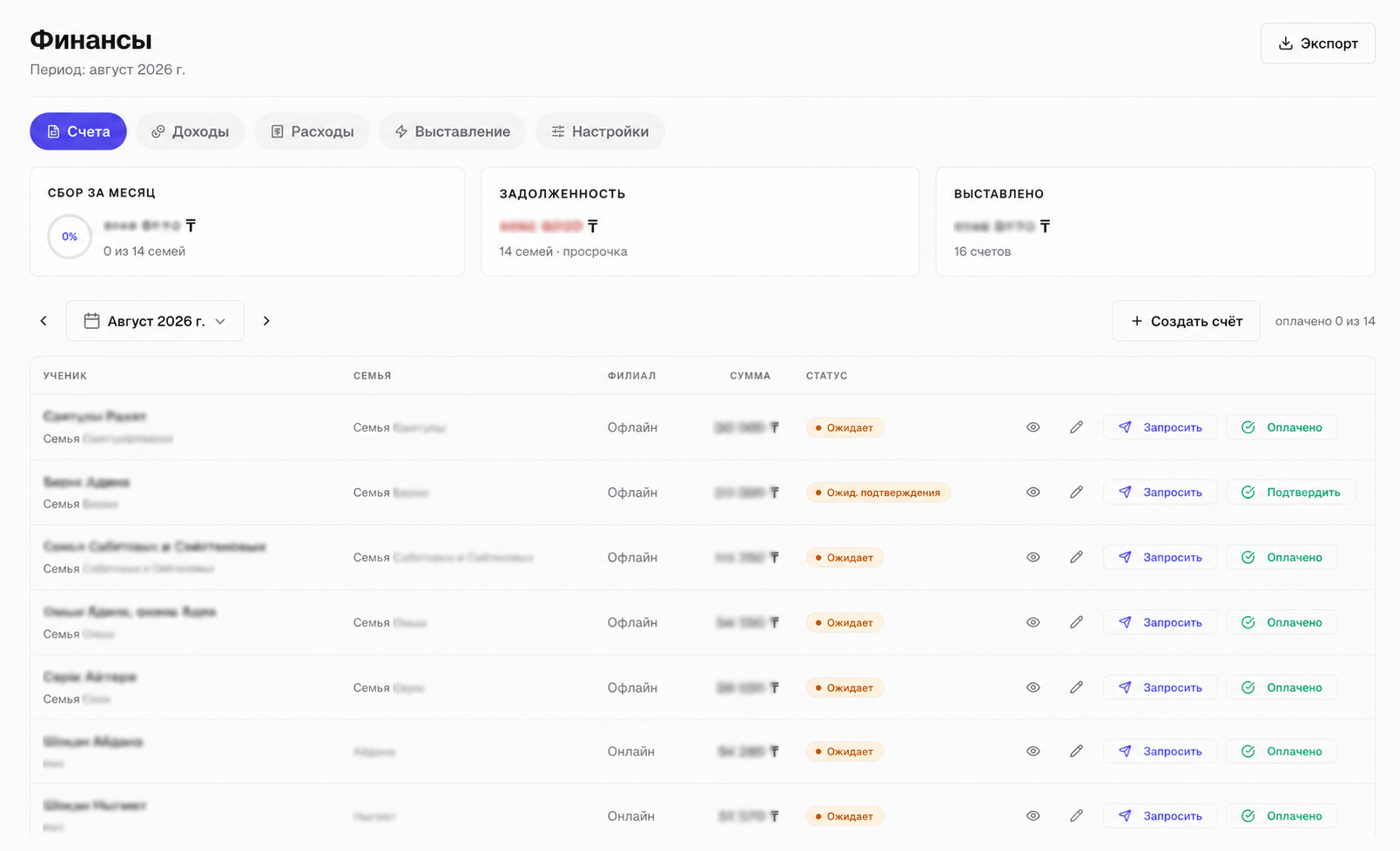Click the Финансы page heading
1400x851 pixels.
91,40
